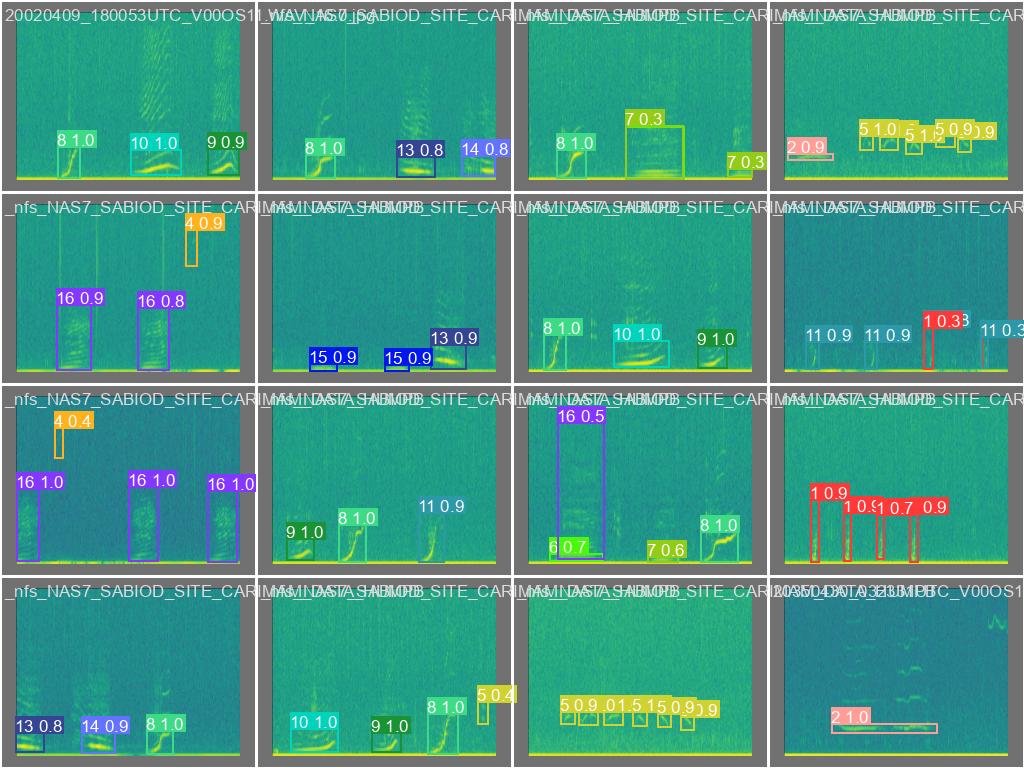Click the blue "11 0.3" label
Screen dimensions: 1024x768
coord(1002,330)
